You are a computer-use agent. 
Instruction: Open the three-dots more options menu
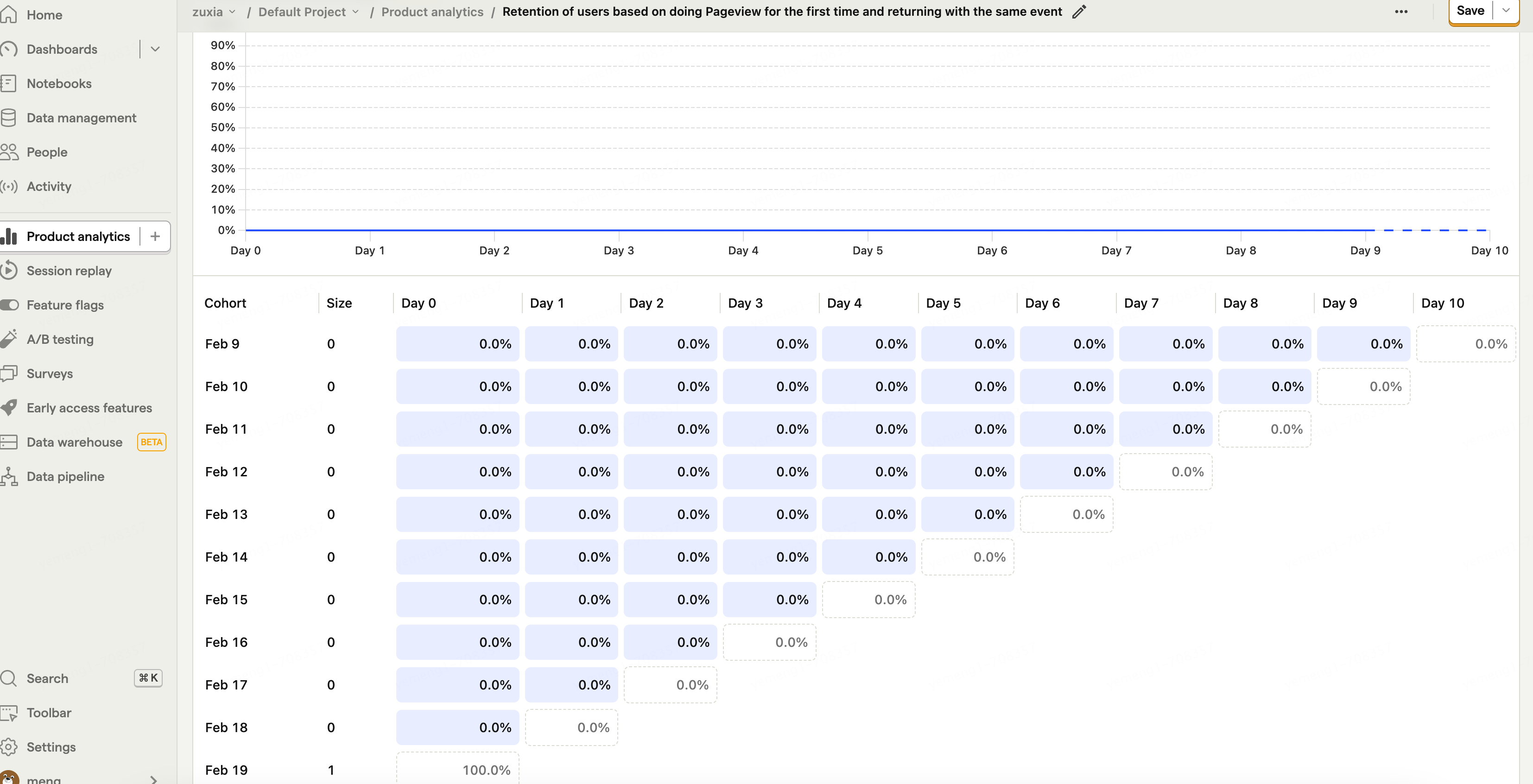coord(1401,12)
